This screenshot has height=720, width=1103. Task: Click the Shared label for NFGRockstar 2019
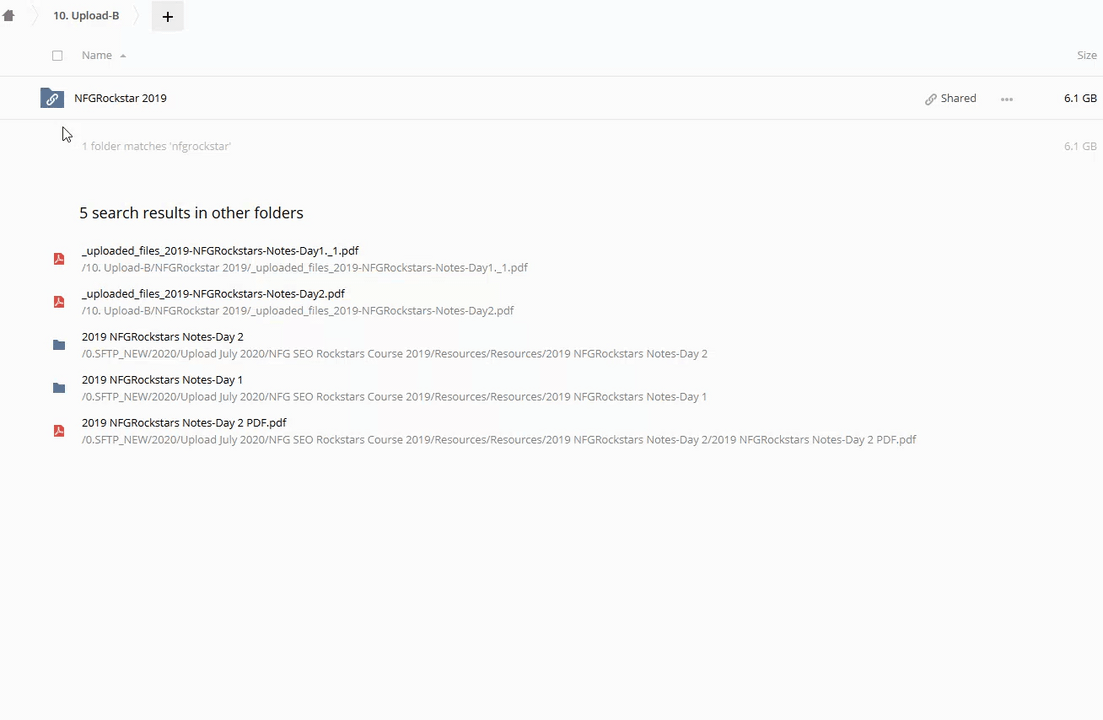point(958,98)
